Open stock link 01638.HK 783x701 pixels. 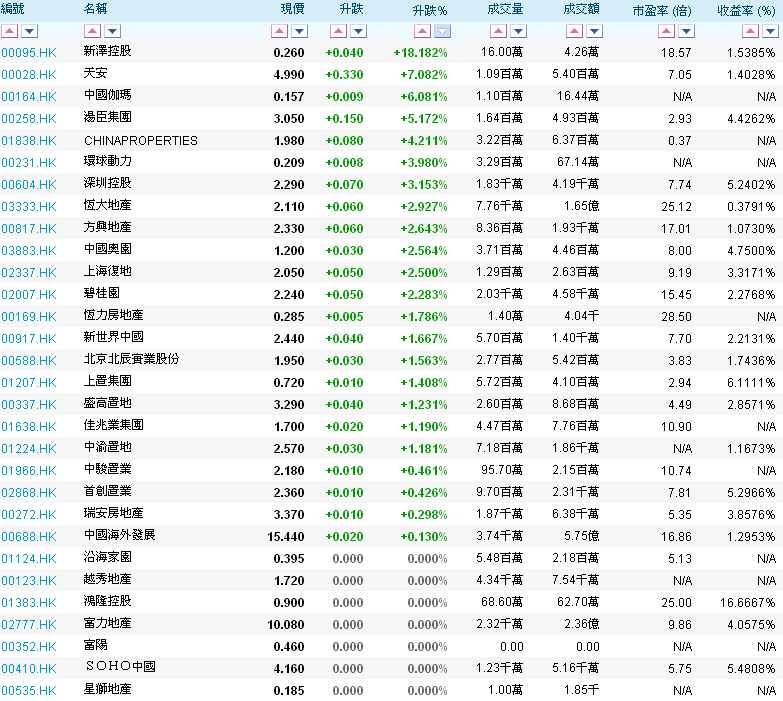29,426
